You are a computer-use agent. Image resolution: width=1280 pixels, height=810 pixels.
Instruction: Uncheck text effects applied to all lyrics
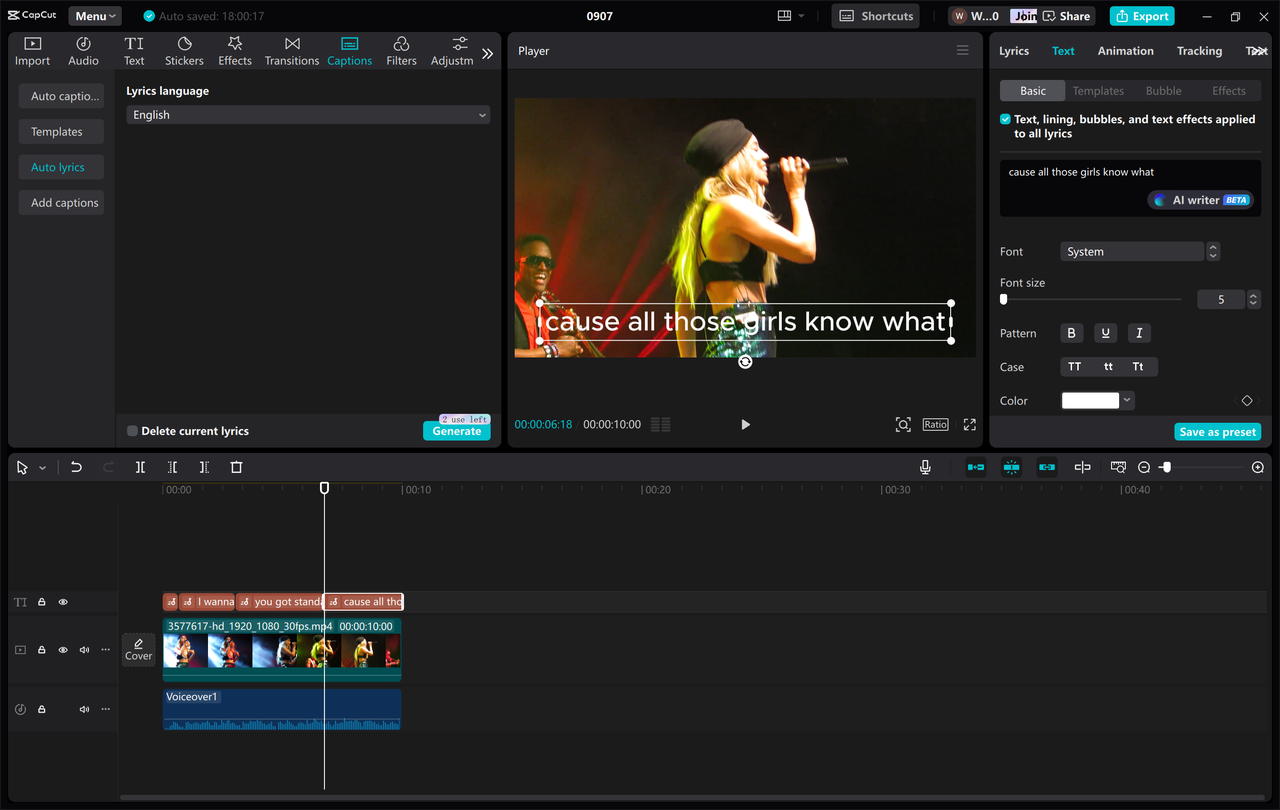pos(1005,119)
